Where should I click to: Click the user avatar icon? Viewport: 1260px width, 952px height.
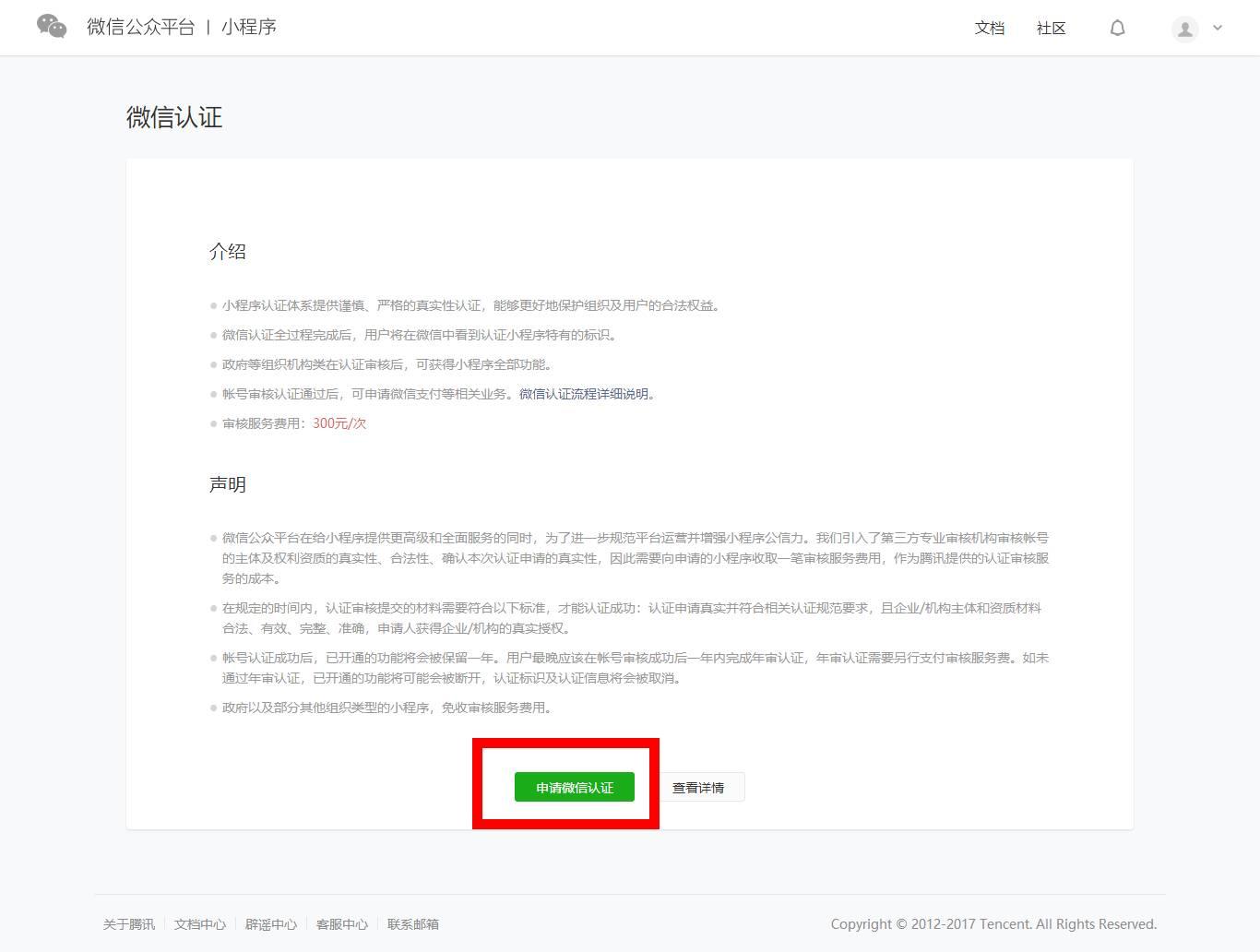pyautogui.click(x=1185, y=29)
